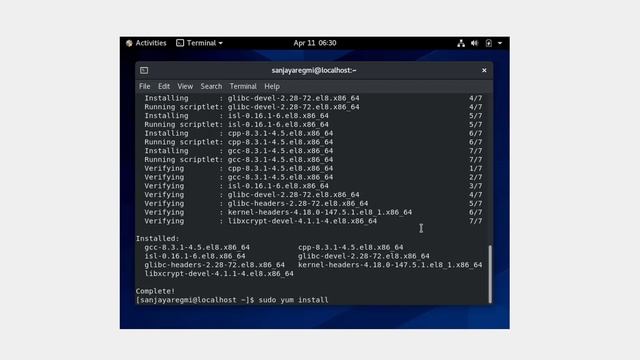This screenshot has width=640, height=360.
Task: Open the Terminal app menu in top bar
Action: [x=200, y=43]
